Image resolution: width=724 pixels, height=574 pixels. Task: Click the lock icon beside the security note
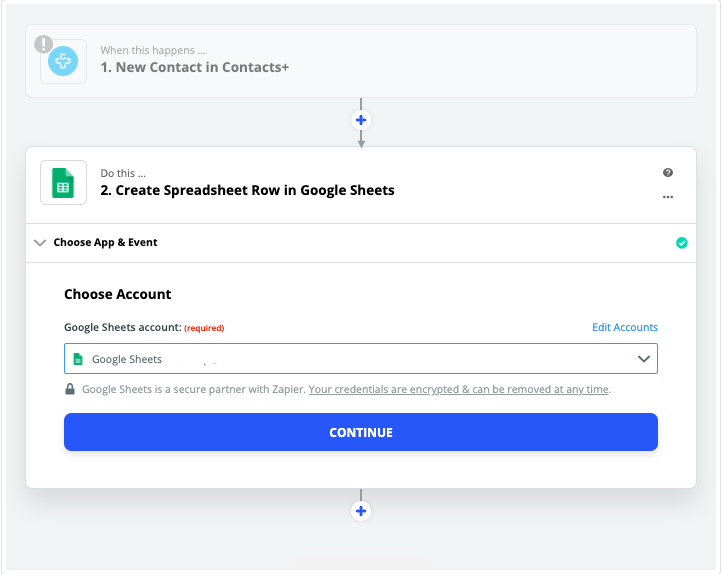pyautogui.click(x=70, y=389)
